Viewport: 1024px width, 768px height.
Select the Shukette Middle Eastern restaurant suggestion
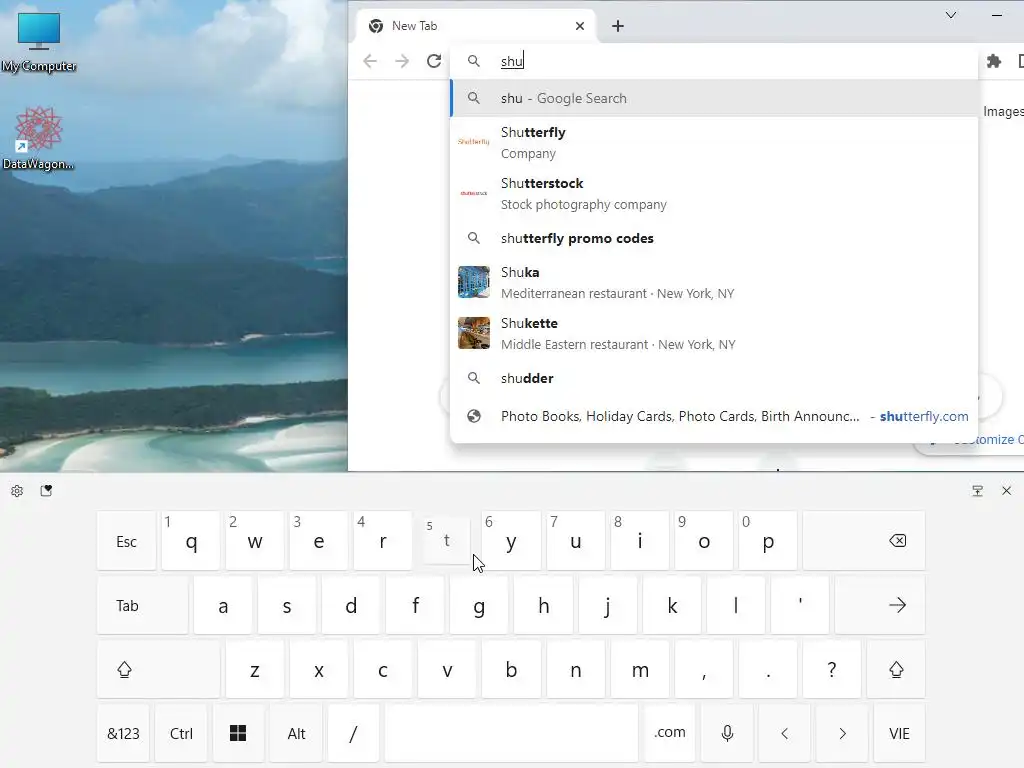pos(714,333)
